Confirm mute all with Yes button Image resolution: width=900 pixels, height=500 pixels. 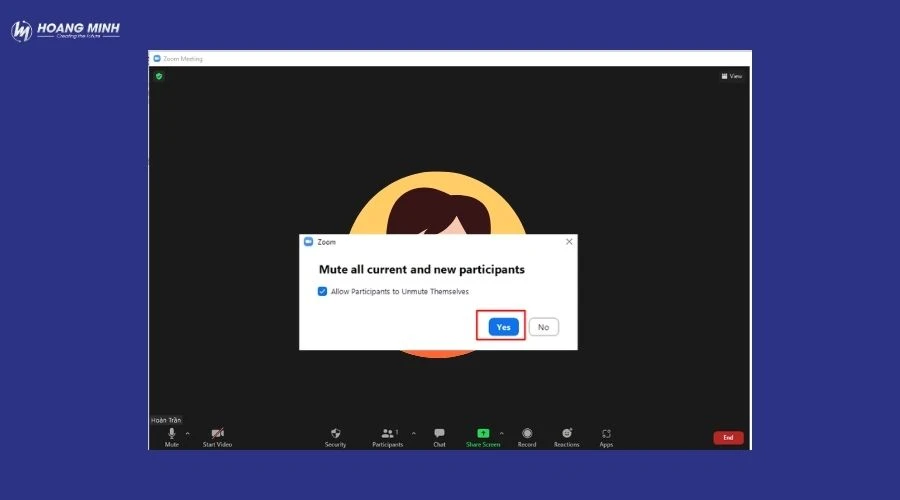503,327
